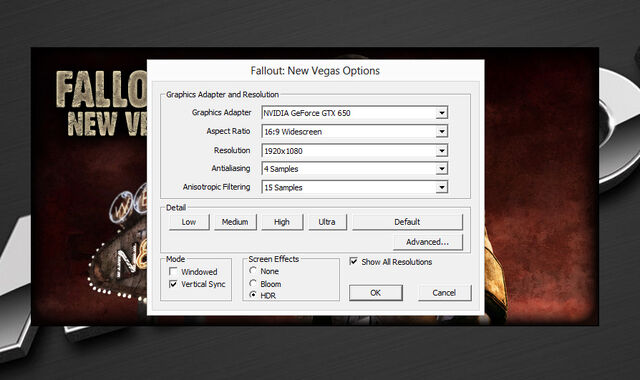Open the Antialiasing dropdown arrow

[x=442, y=169]
